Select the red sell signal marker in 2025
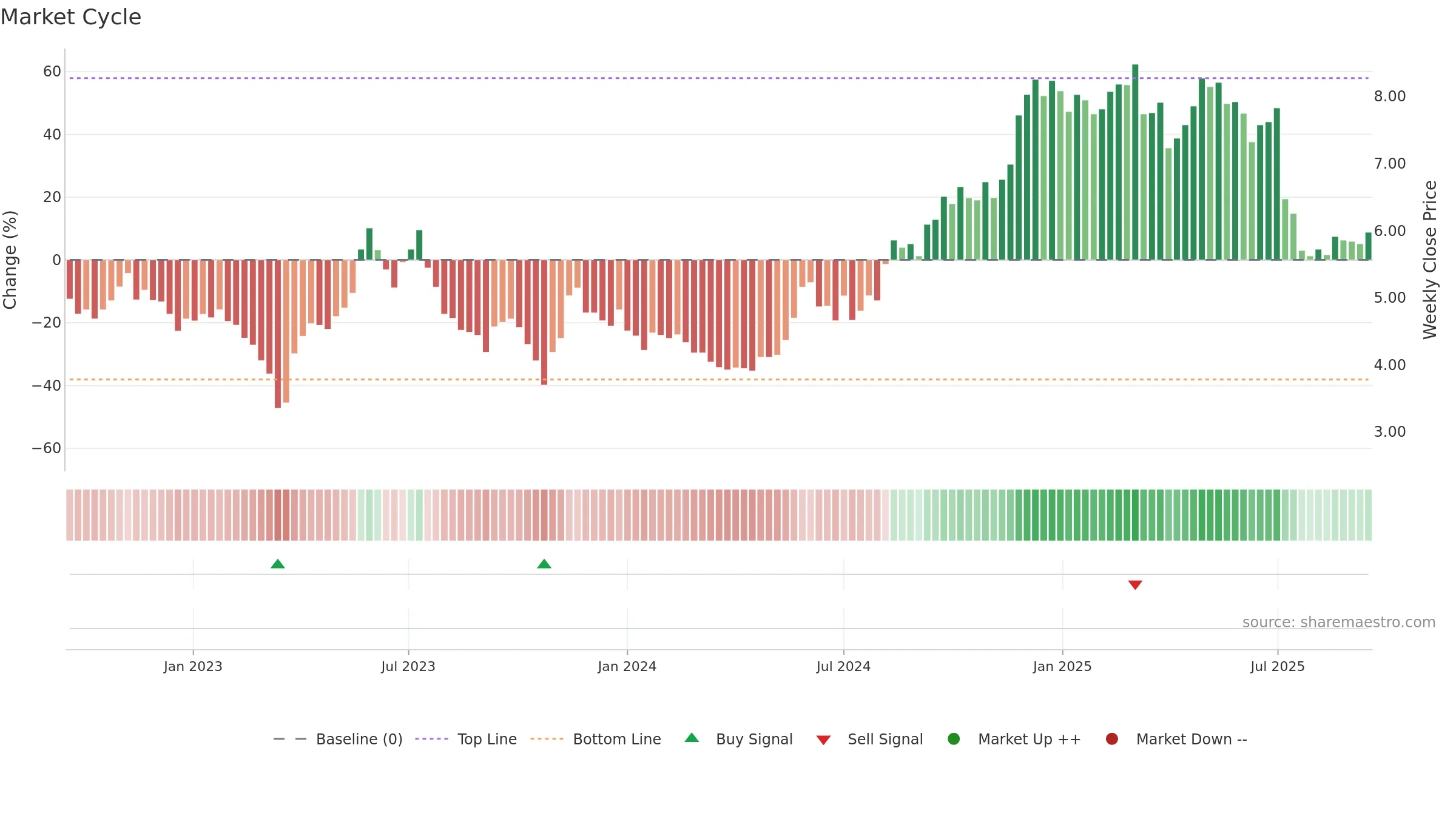This screenshot has height=819, width=1456. click(x=1135, y=585)
